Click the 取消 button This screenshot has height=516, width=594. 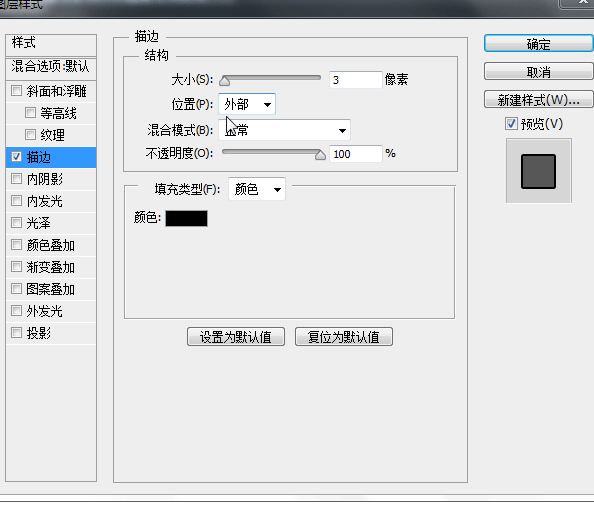[538, 72]
